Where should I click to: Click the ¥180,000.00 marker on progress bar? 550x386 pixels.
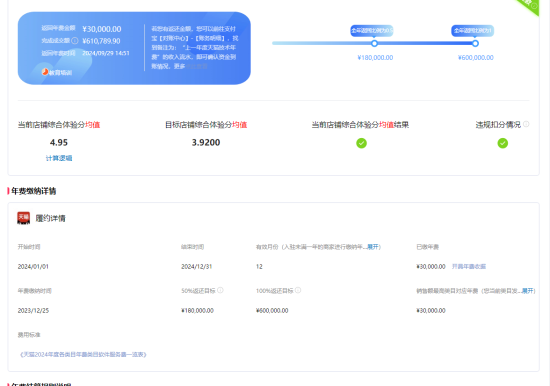pyautogui.click(x=374, y=44)
